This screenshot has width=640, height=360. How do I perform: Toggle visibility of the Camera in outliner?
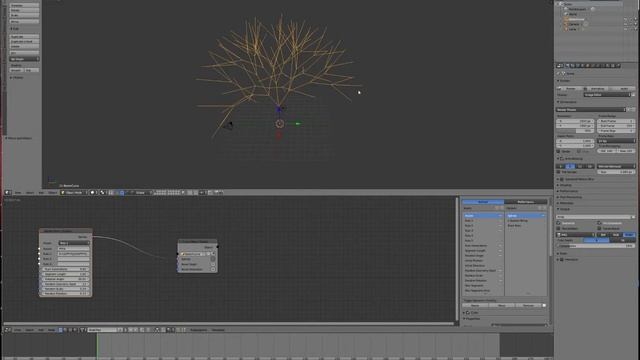pyautogui.click(x=625, y=24)
